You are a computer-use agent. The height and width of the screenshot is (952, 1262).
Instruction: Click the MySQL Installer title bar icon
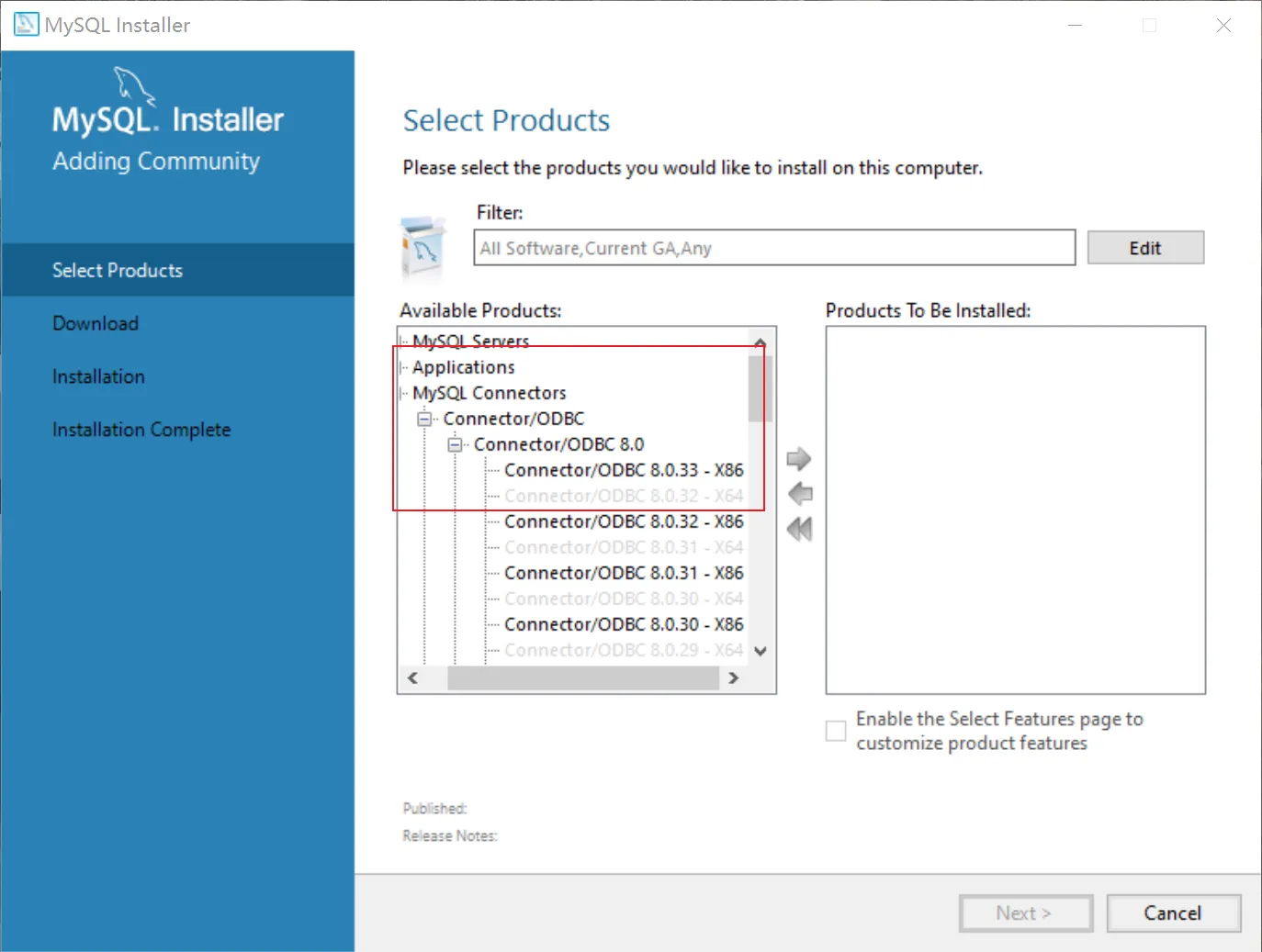pos(27,25)
